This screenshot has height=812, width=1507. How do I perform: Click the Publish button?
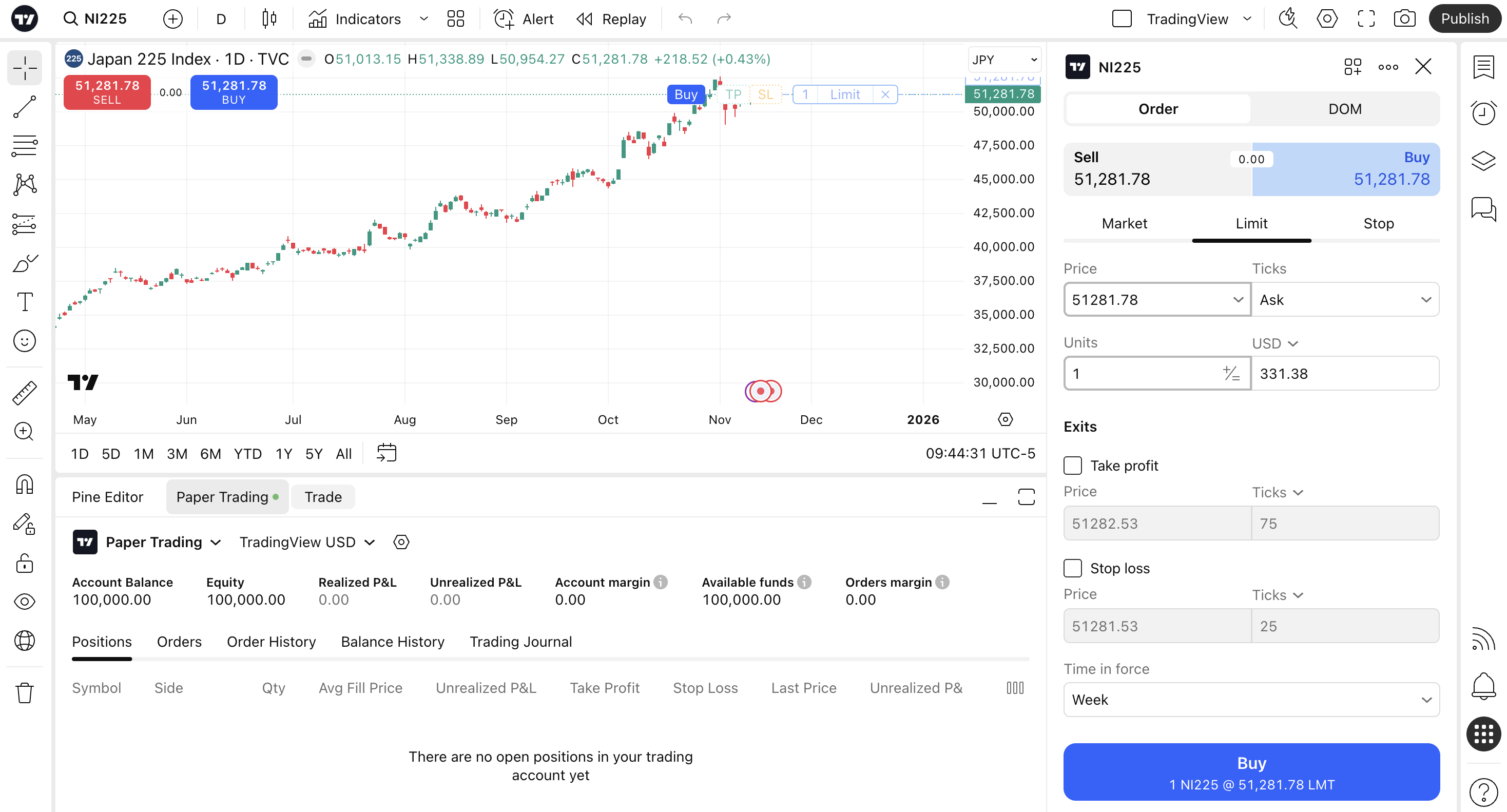[x=1464, y=18]
